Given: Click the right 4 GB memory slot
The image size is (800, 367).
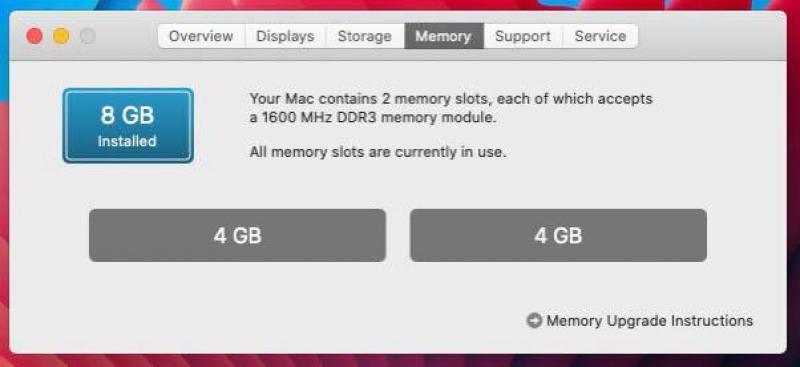Looking at the screenshot, I should click(558, 235).
